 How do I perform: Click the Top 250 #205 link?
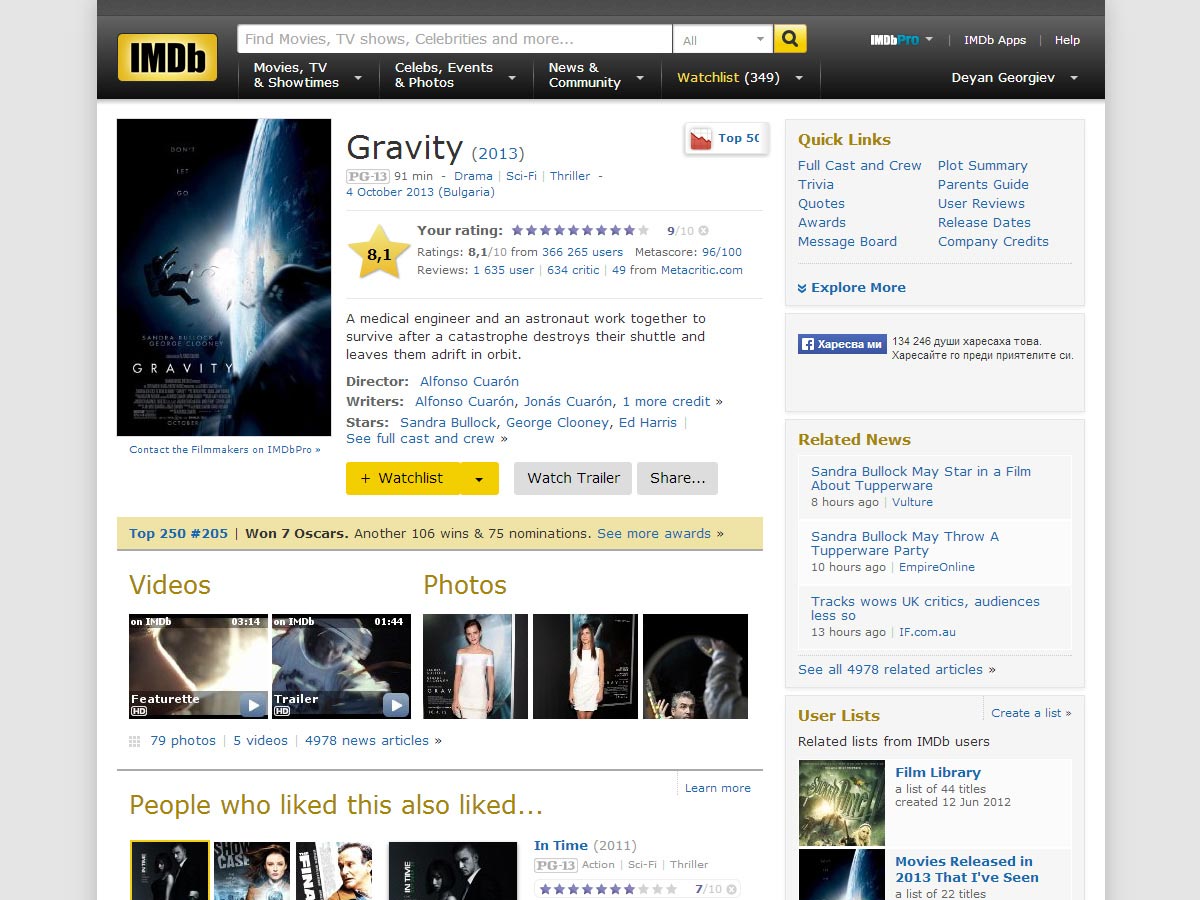click(178, 534)
